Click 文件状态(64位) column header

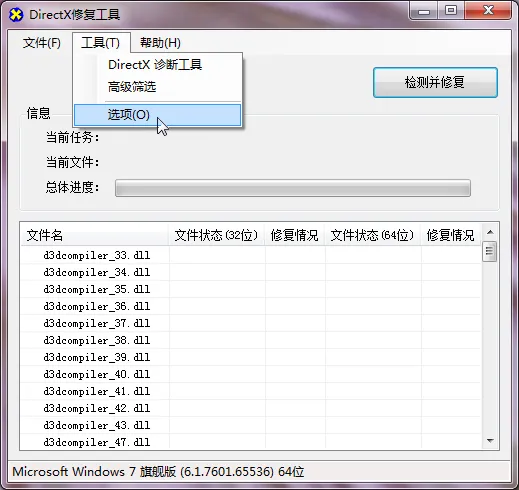click(x=373, y=235)
